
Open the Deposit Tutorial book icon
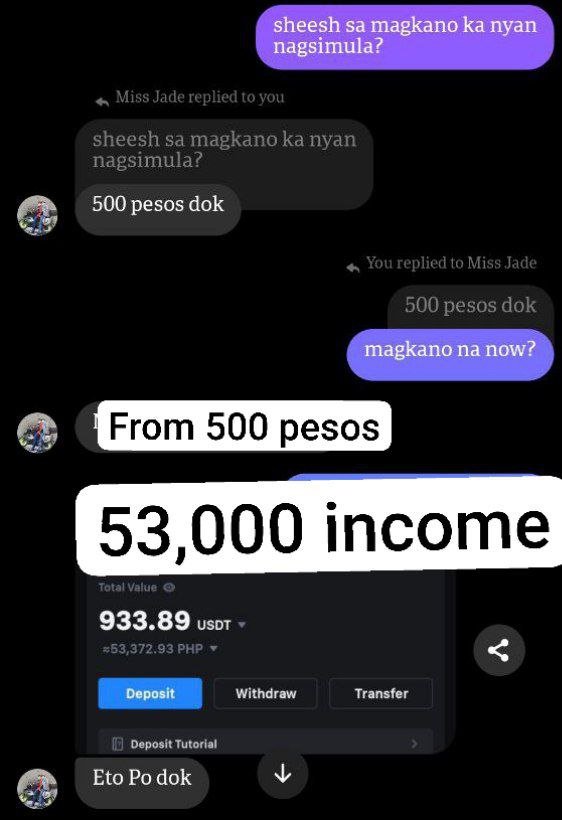(118, 744)
